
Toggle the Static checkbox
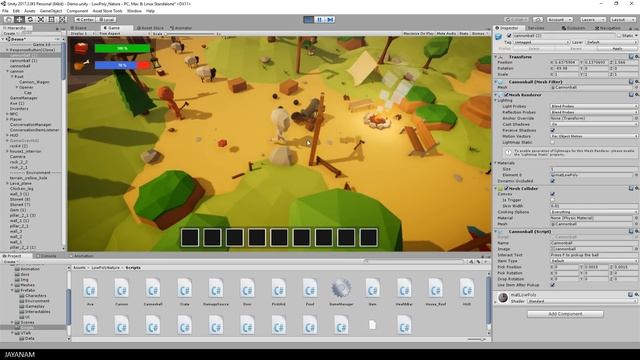click(x=619, y=36)
